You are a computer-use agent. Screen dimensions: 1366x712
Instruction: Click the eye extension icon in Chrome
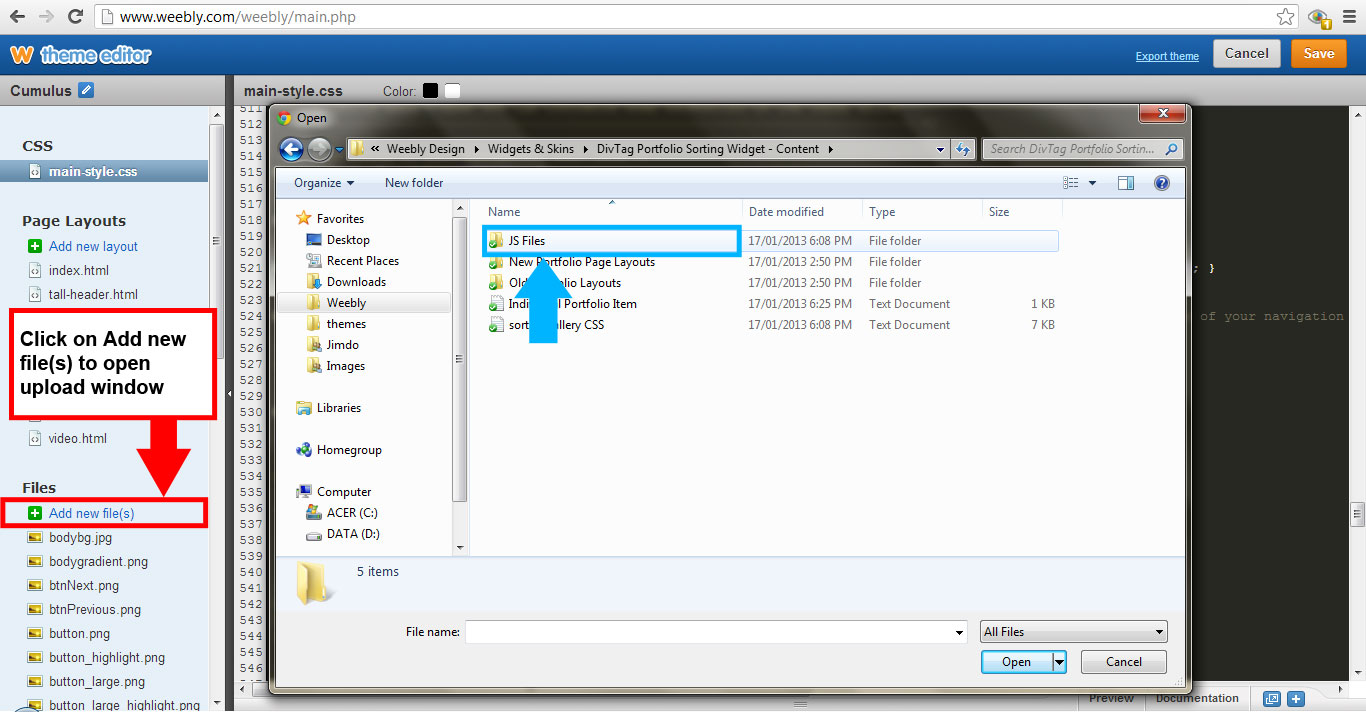pos(1318,17)
